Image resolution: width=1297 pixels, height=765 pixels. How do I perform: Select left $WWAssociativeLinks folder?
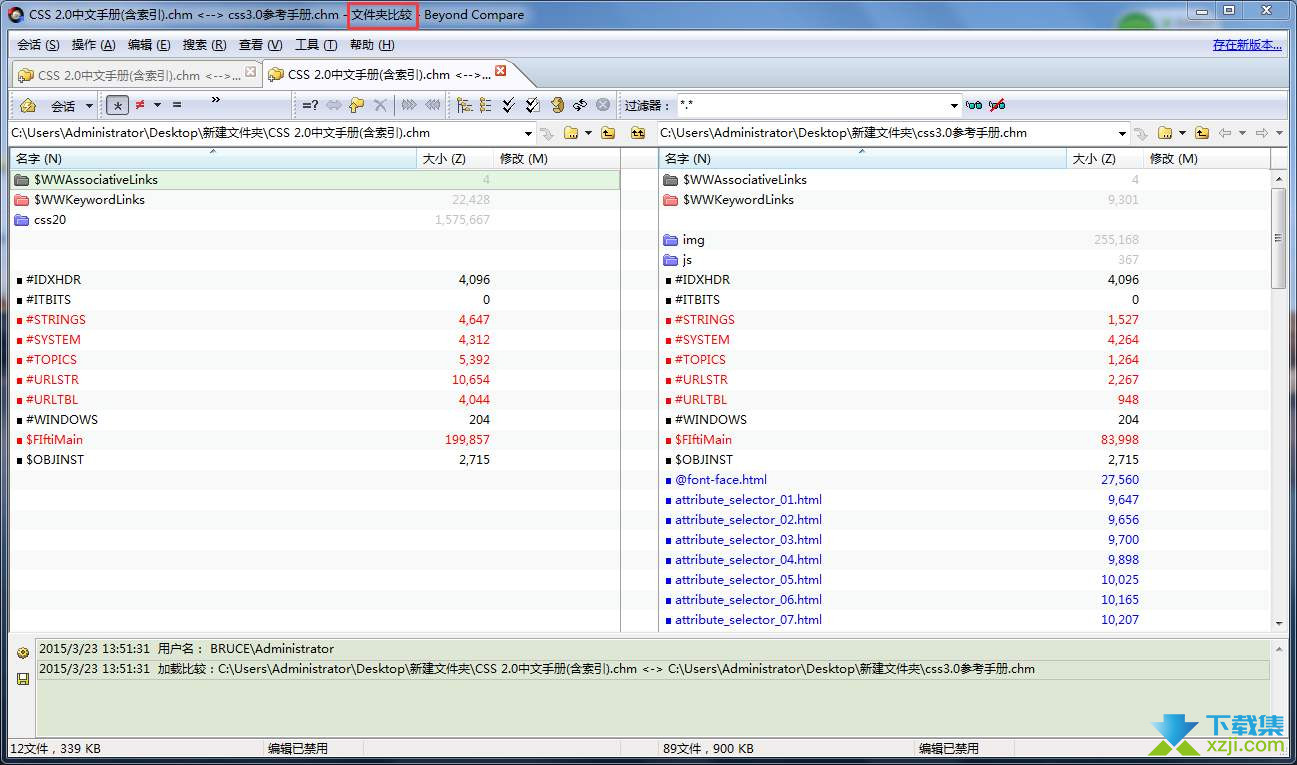coord(314,180)
